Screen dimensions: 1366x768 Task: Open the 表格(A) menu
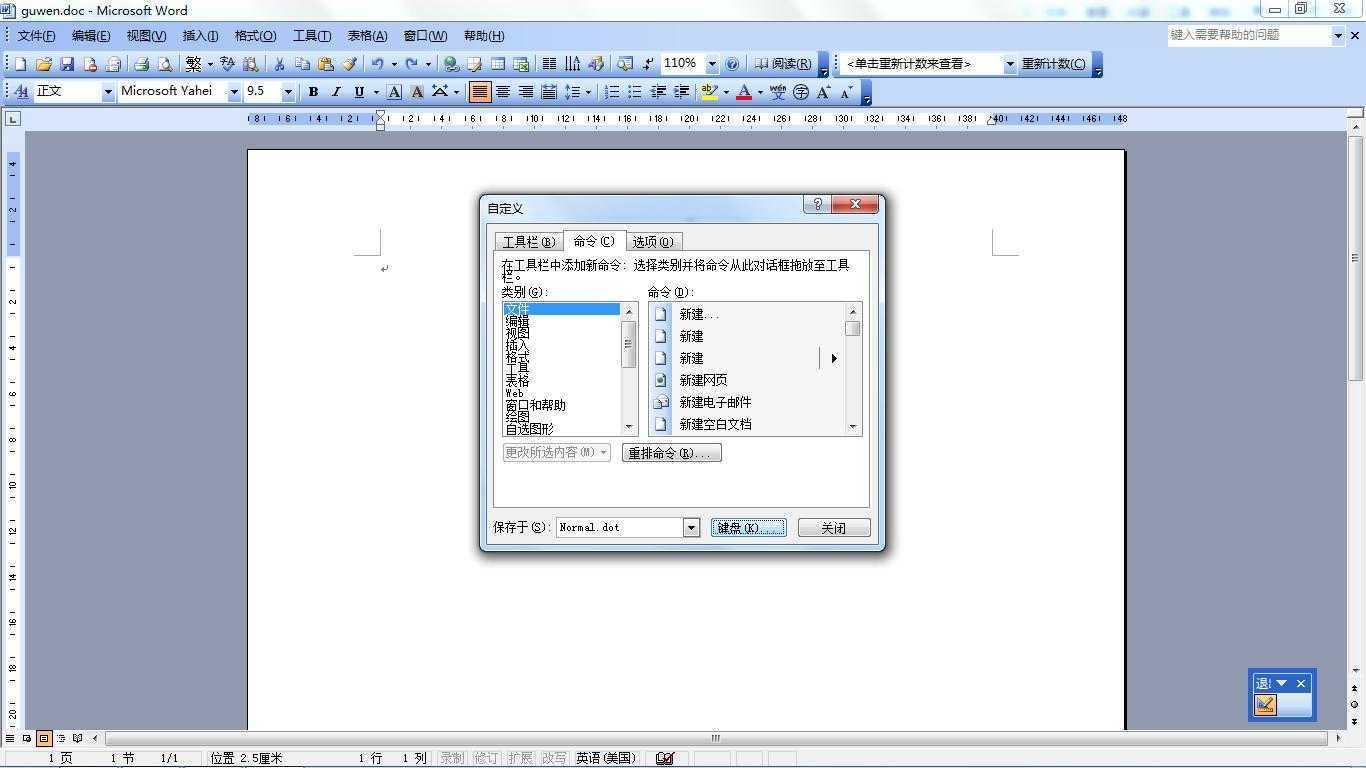pos(367,36)
